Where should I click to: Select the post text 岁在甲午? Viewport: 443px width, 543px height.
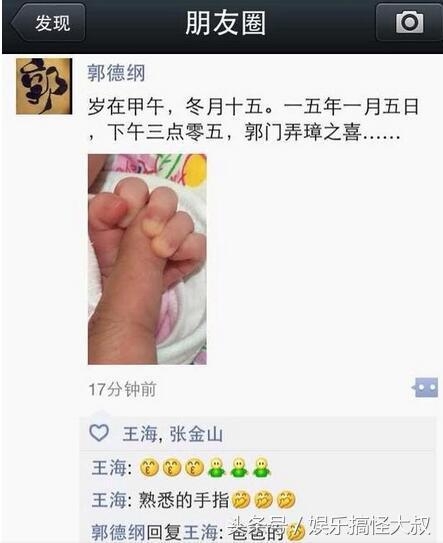coord(126,107)
